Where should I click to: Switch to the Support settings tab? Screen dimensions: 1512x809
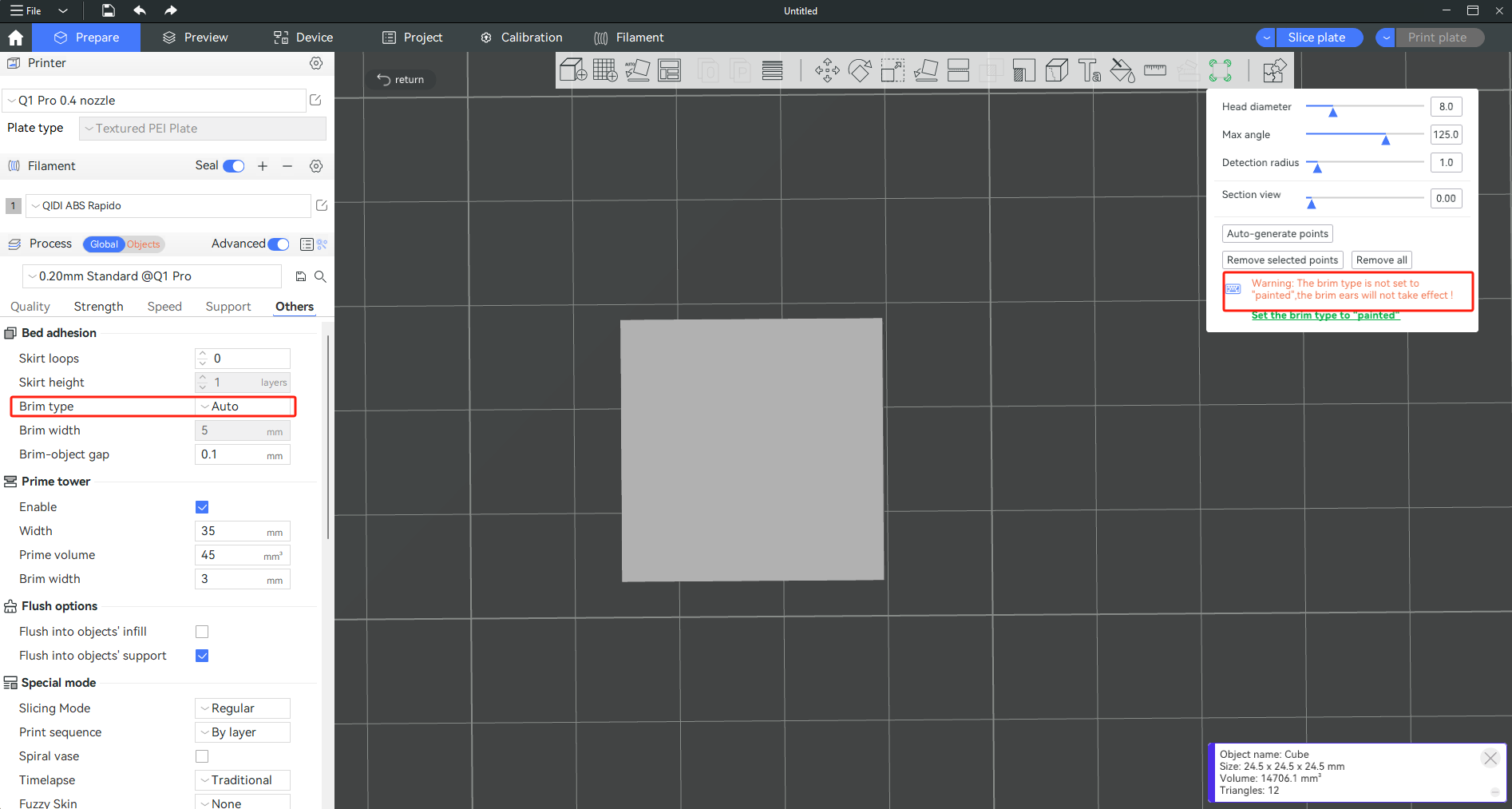[228, 307]
